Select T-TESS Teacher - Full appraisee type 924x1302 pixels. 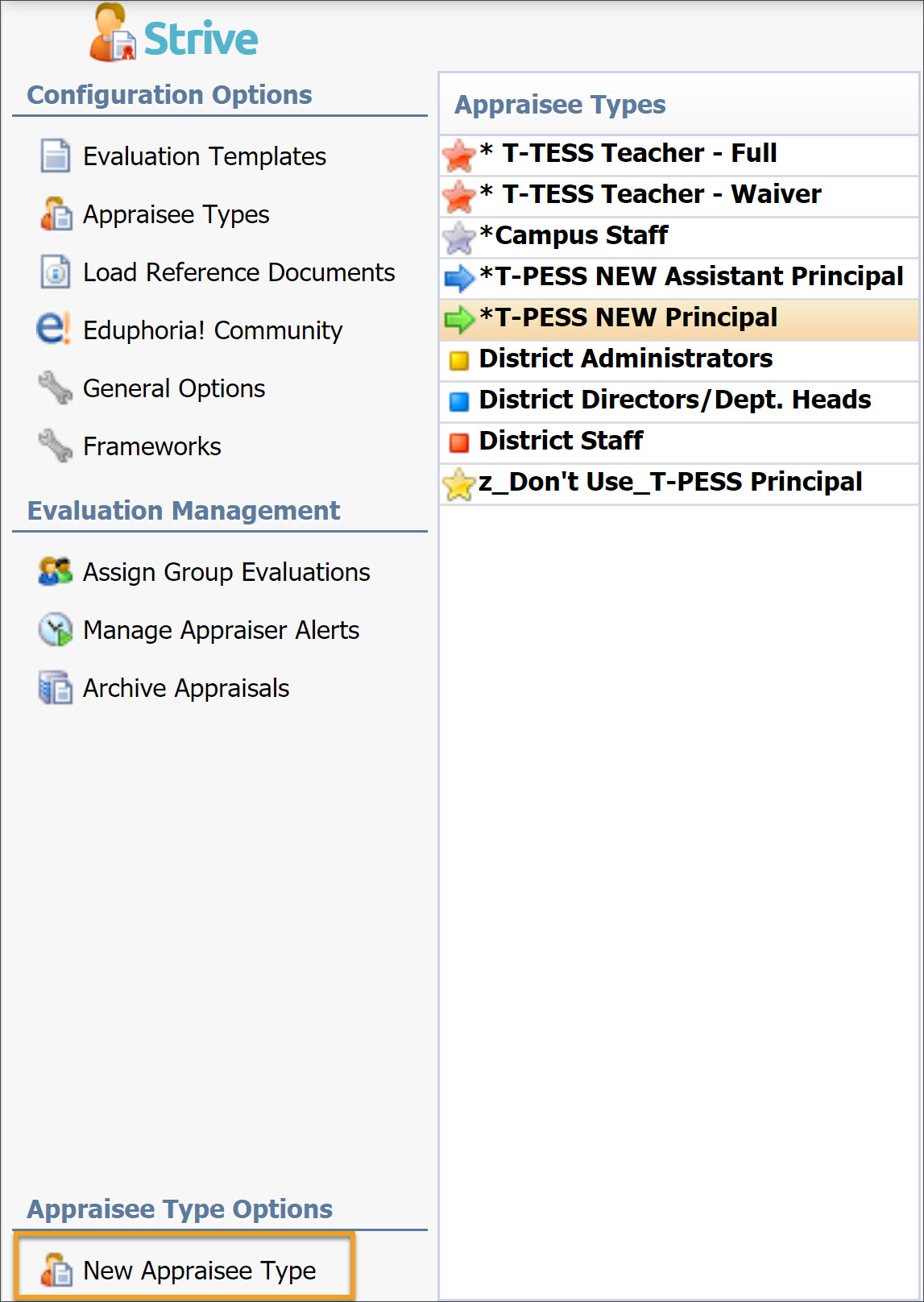(679, 154)
